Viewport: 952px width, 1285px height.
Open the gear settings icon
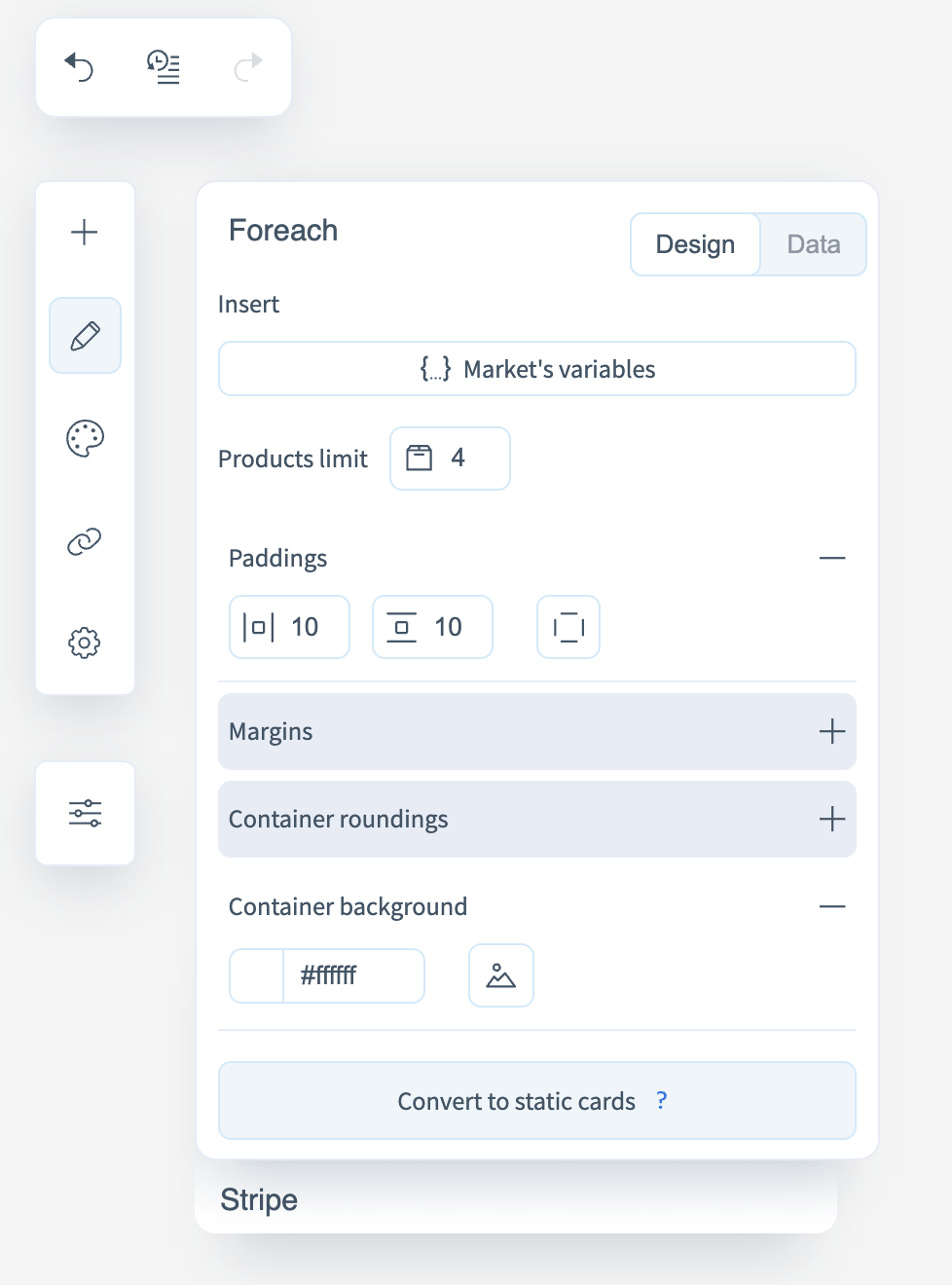coord(85,642)
